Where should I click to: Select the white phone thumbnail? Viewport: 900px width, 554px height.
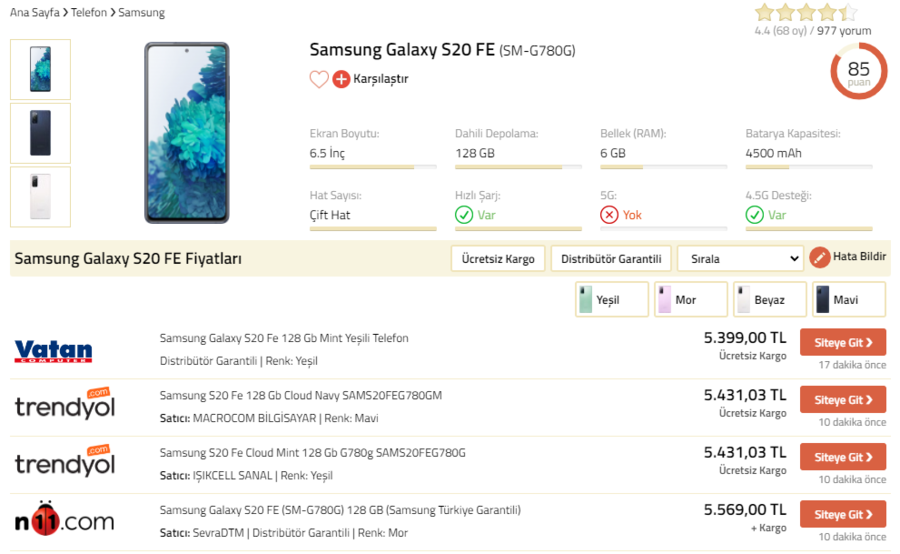(40, 197)
